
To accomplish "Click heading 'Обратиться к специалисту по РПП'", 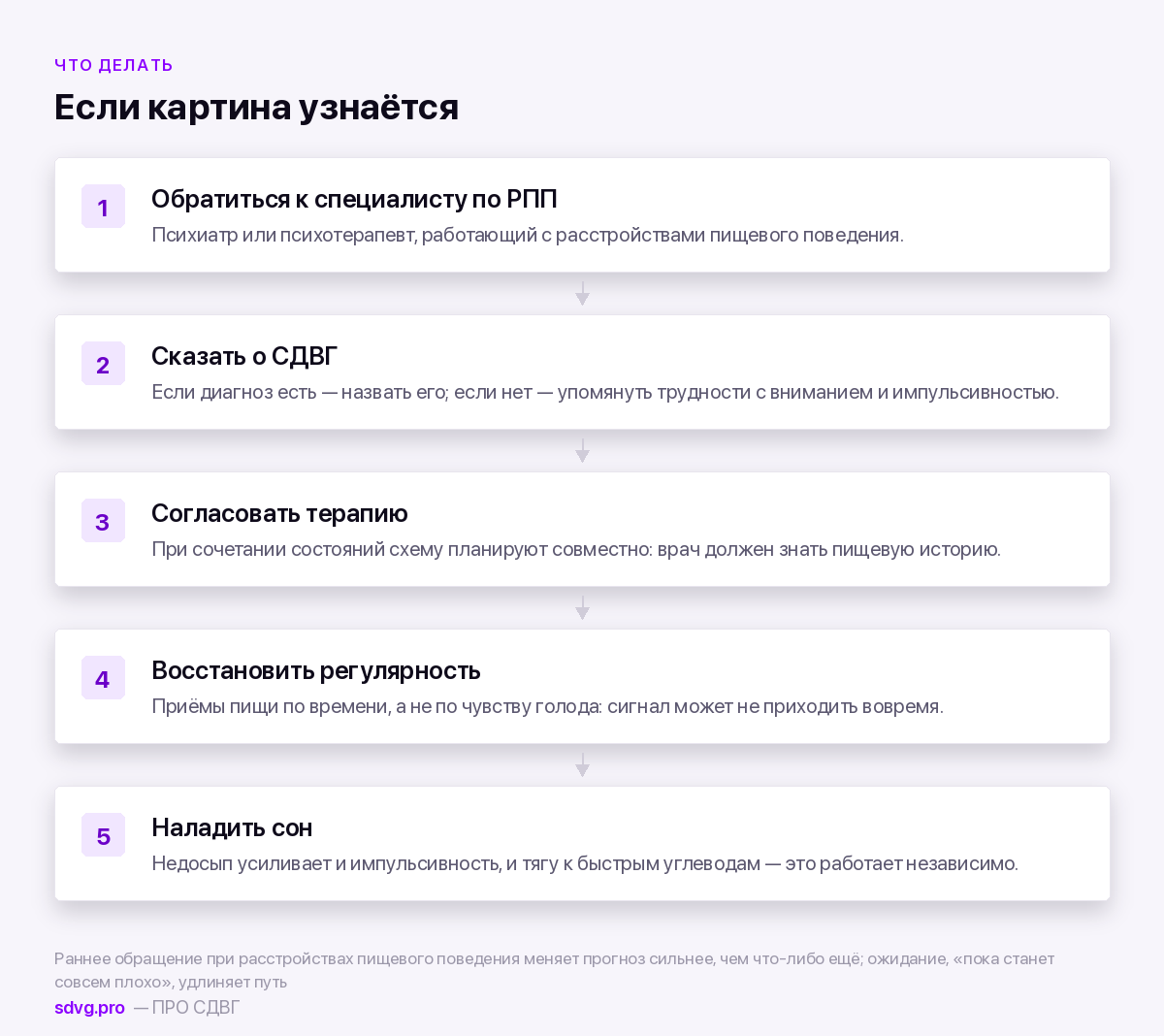I will (354, 199).
